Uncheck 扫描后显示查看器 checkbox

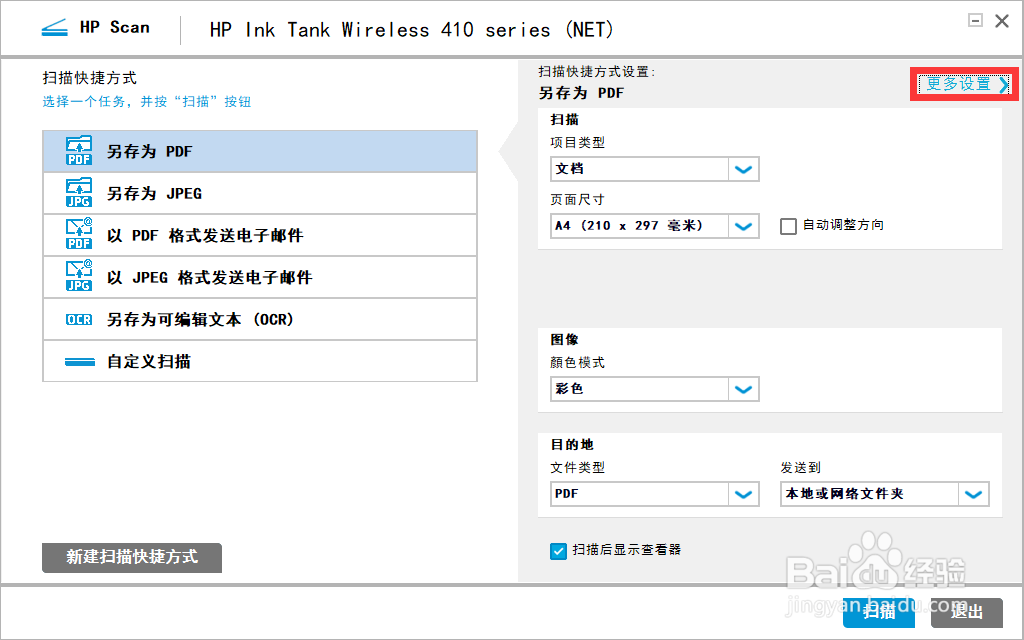[x=559, y=550]
